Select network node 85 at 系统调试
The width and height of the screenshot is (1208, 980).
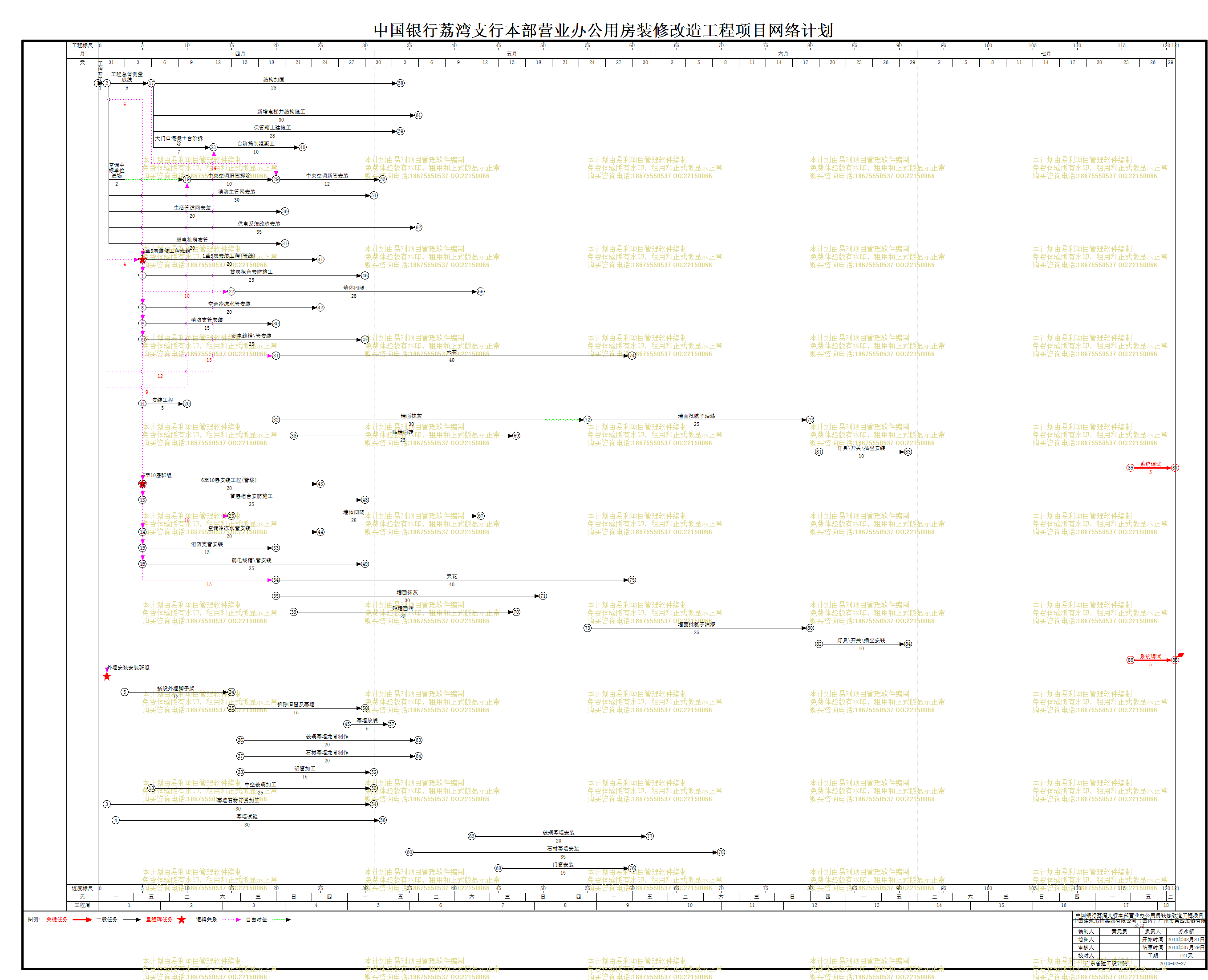click(1130, 468)
